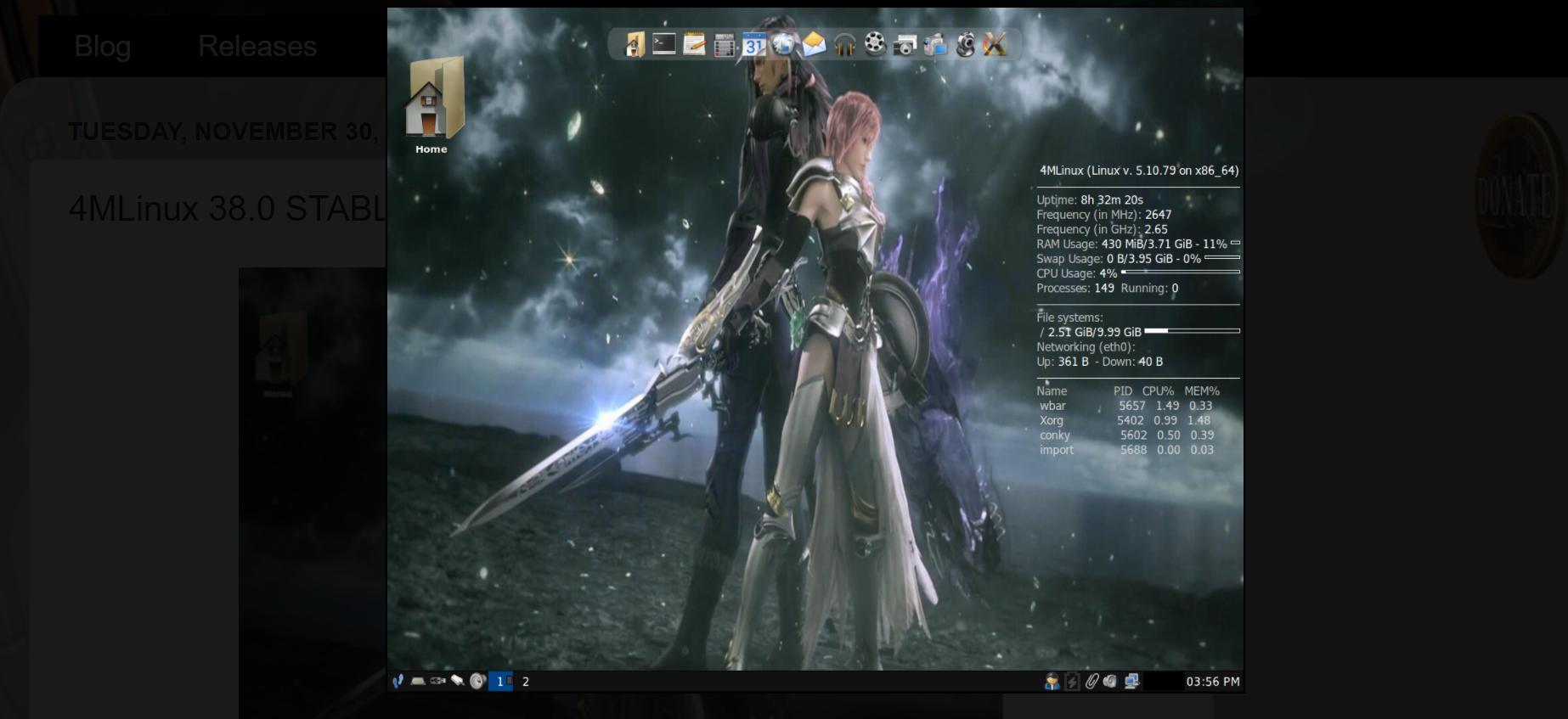This screenshot has height=719, width=1568.
Task: Open the calendar icon showing 31
Action: [753, 44]
